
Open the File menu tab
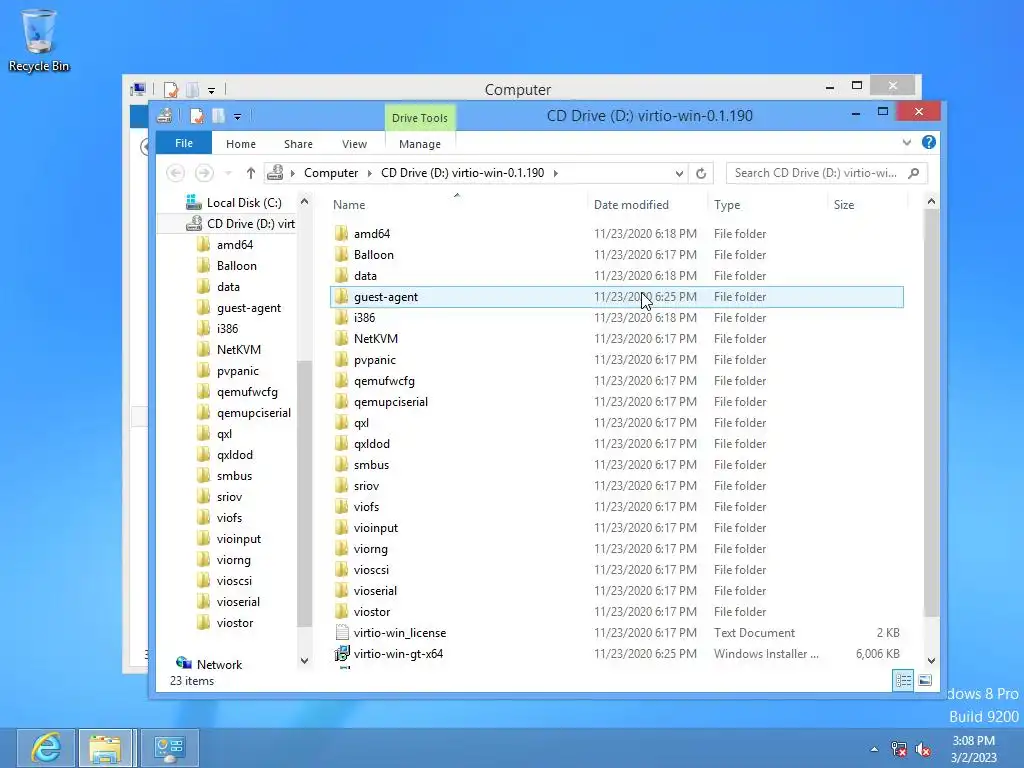click(184, 143)
